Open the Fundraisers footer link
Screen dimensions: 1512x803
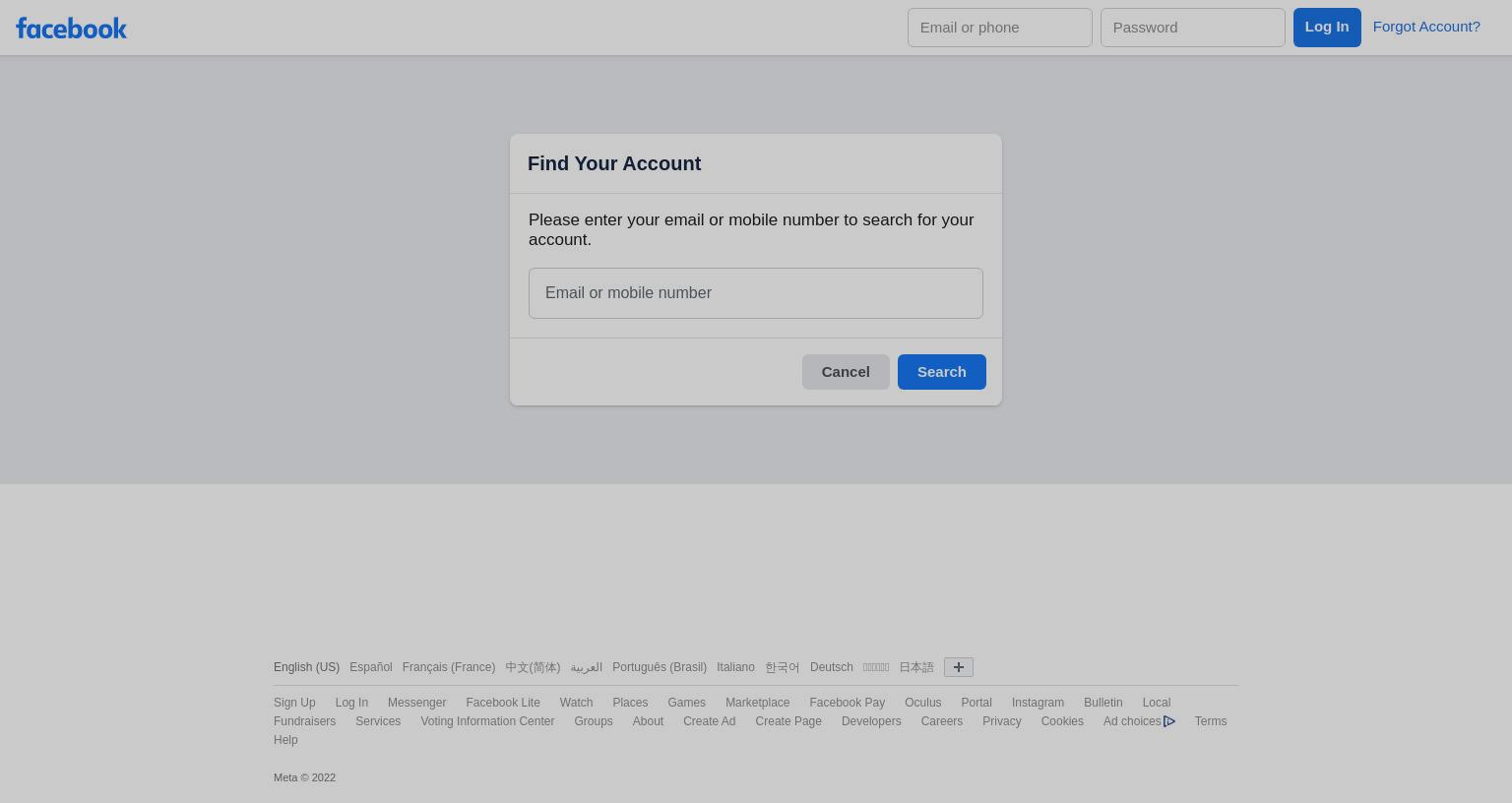304,721
